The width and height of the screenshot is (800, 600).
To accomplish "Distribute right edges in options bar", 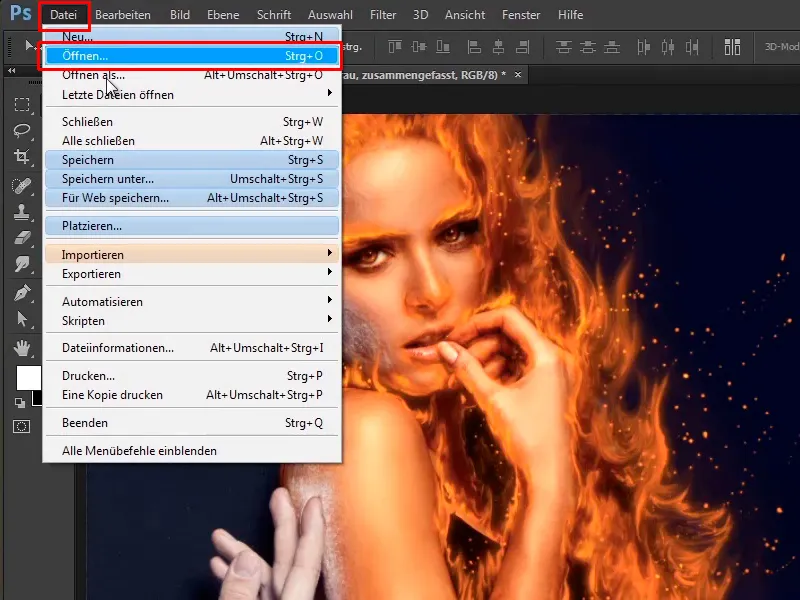I will coord(692,47).
